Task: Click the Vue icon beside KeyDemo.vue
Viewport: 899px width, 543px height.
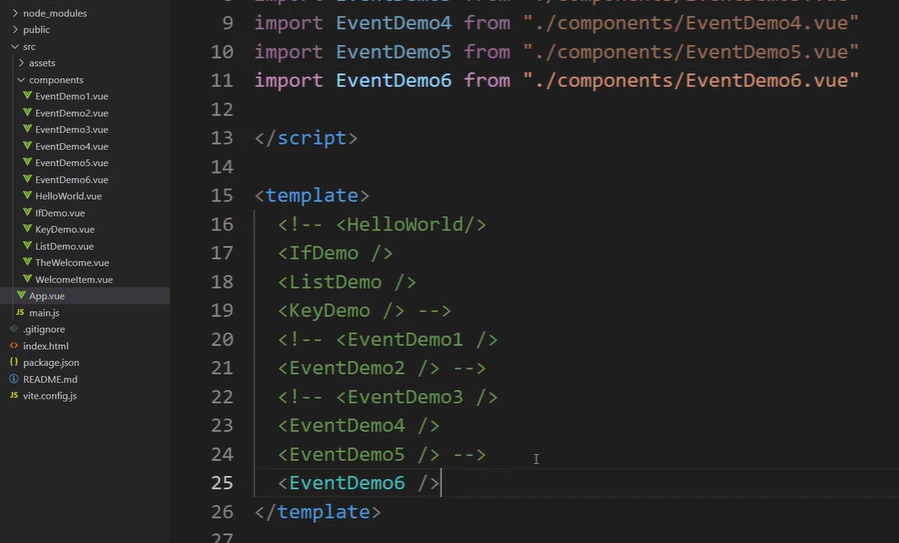Action: (27, 229)
